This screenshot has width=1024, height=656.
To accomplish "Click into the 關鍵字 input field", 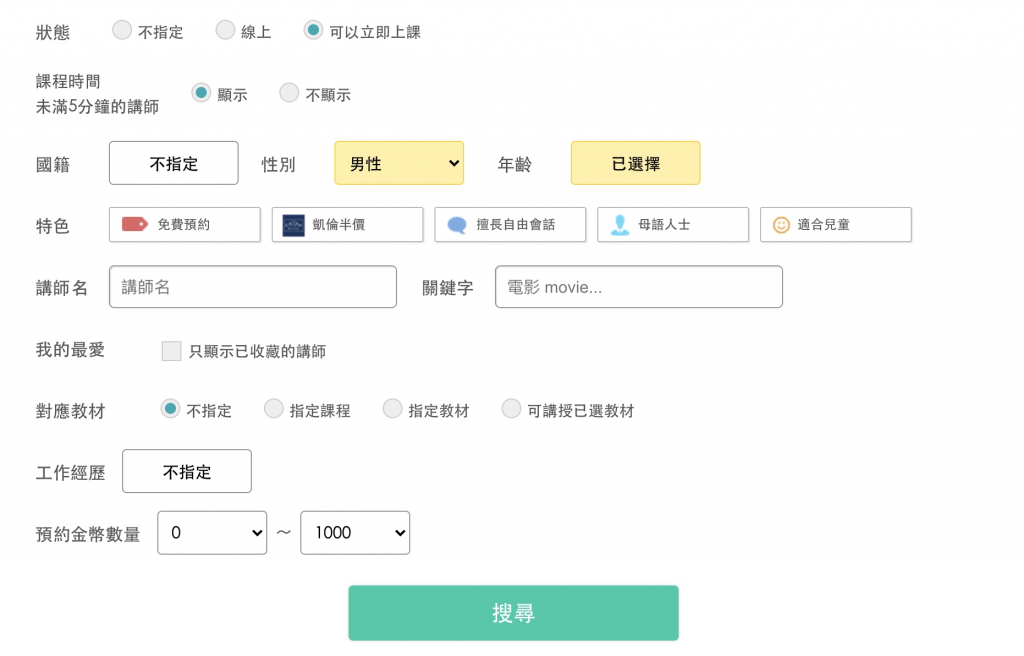I will [639, 287].
